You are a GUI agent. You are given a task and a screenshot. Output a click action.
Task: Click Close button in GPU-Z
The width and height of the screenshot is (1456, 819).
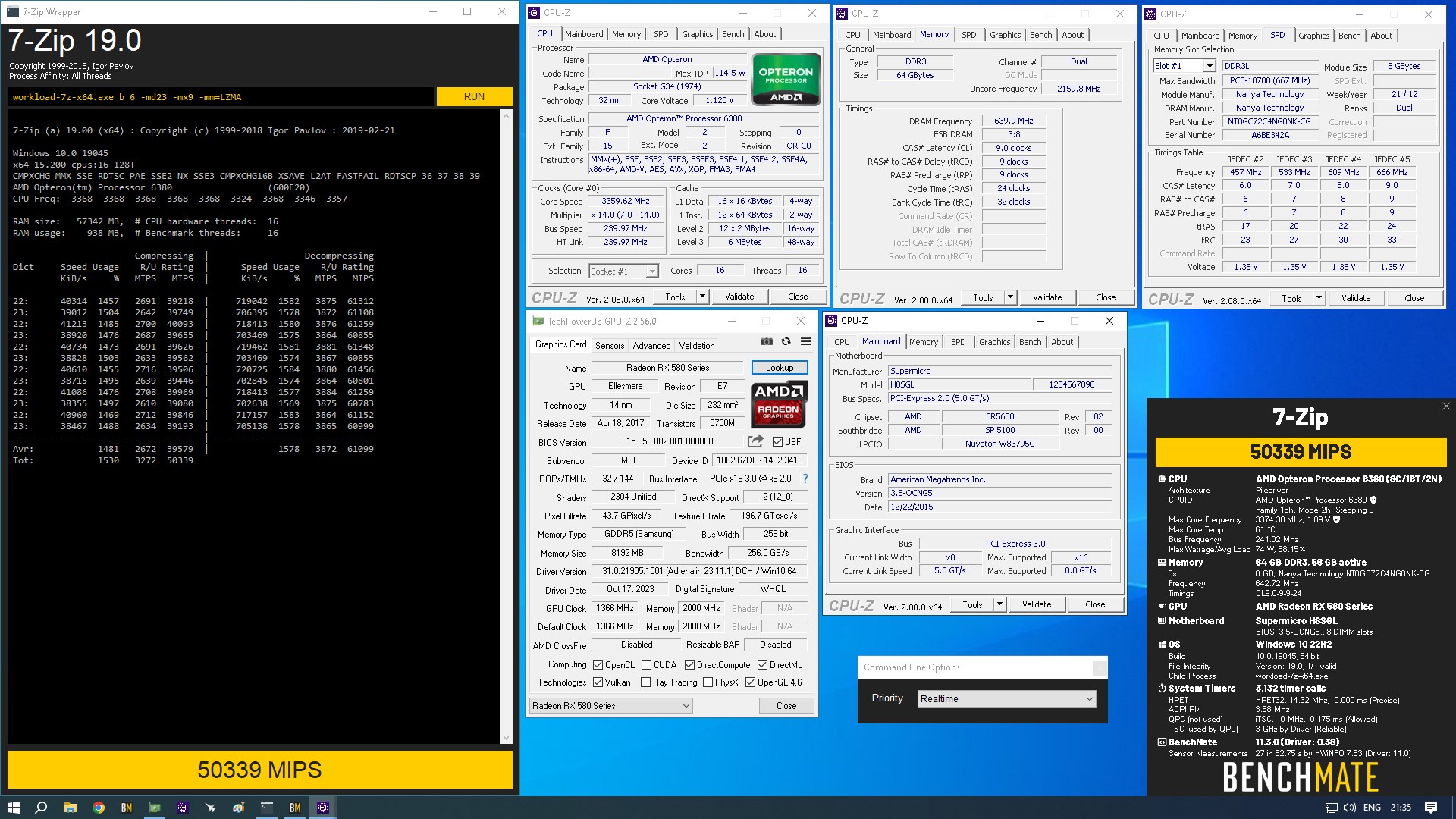click(x=786, y=706)
